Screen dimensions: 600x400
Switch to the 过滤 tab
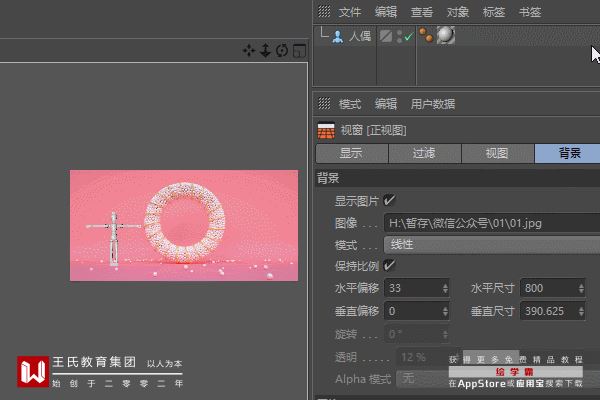[x=425, y=153]
